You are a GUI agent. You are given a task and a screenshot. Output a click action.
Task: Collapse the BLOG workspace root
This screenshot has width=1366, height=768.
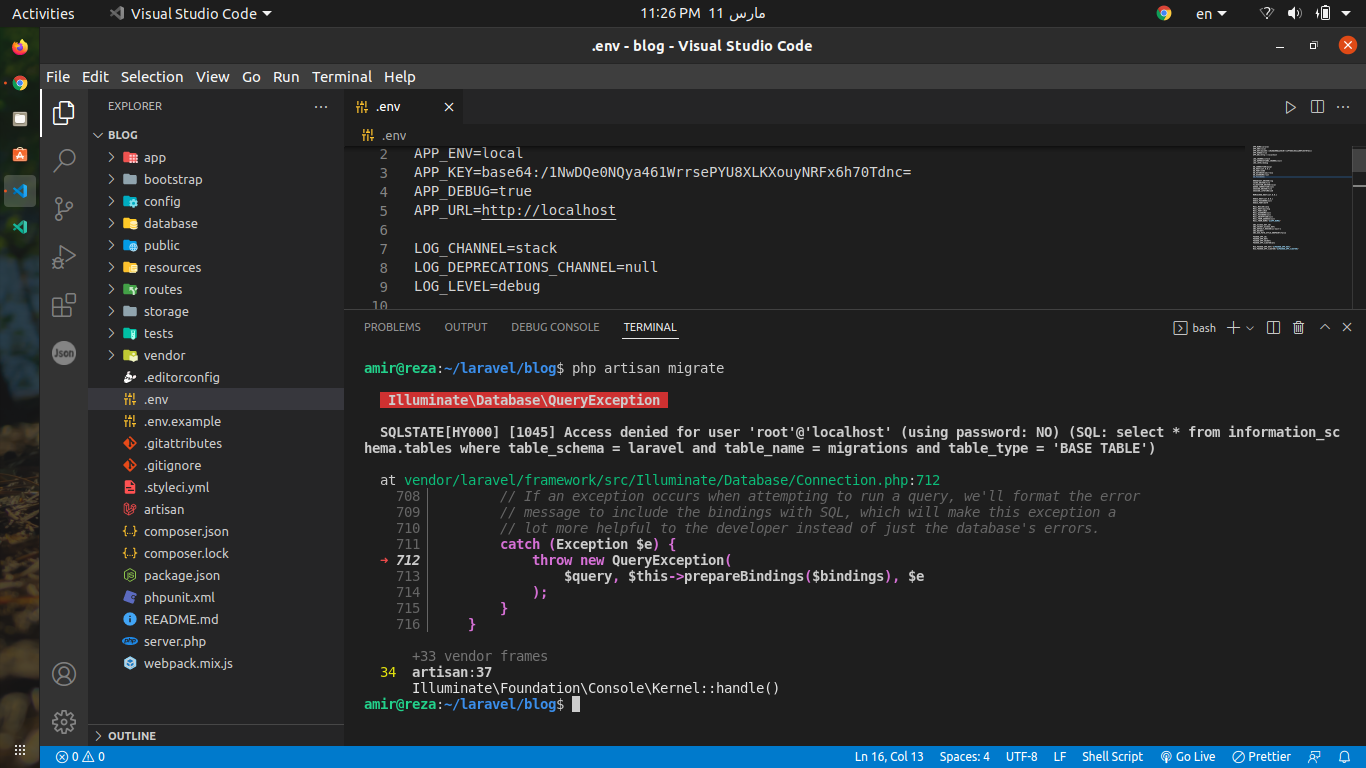[x=216, y=135]
